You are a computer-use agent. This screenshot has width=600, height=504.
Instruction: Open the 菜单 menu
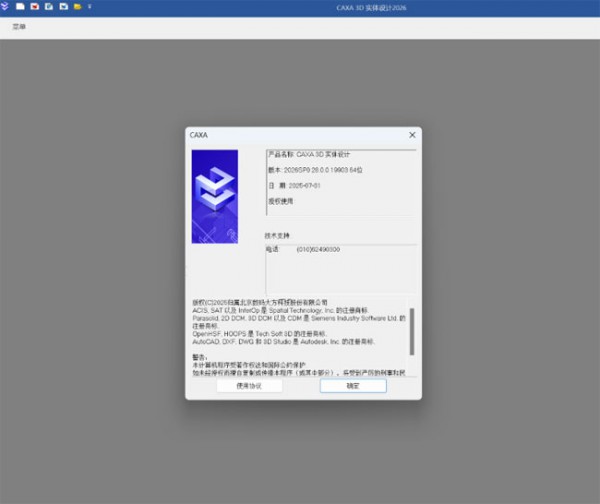click(19, 27)
